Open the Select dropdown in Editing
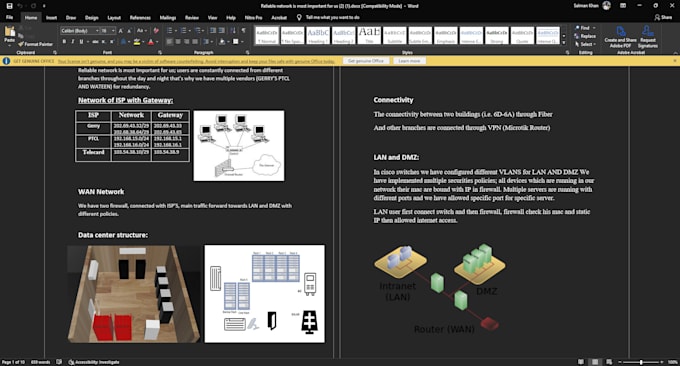680x366 pixels. coord(585,44)
